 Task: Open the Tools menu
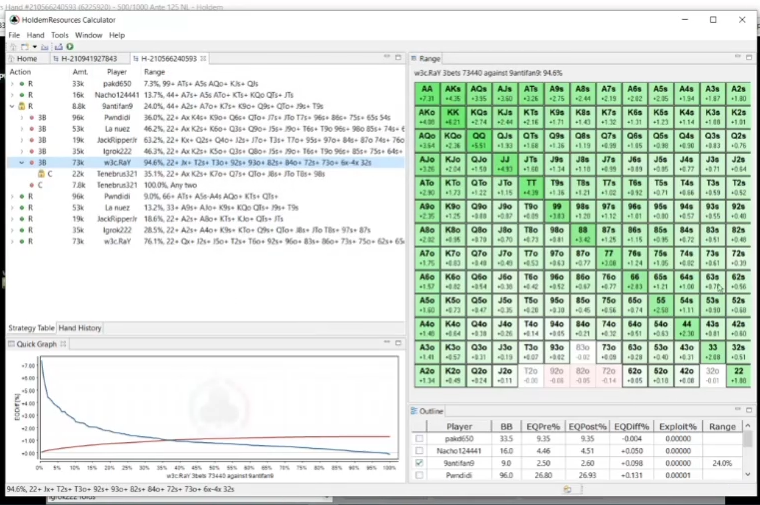(x=60, y=35)
